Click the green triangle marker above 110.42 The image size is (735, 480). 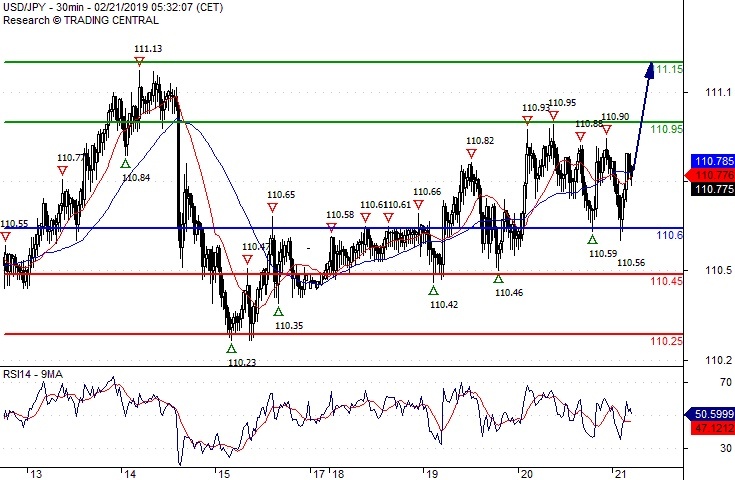click(x=434, y=291)
